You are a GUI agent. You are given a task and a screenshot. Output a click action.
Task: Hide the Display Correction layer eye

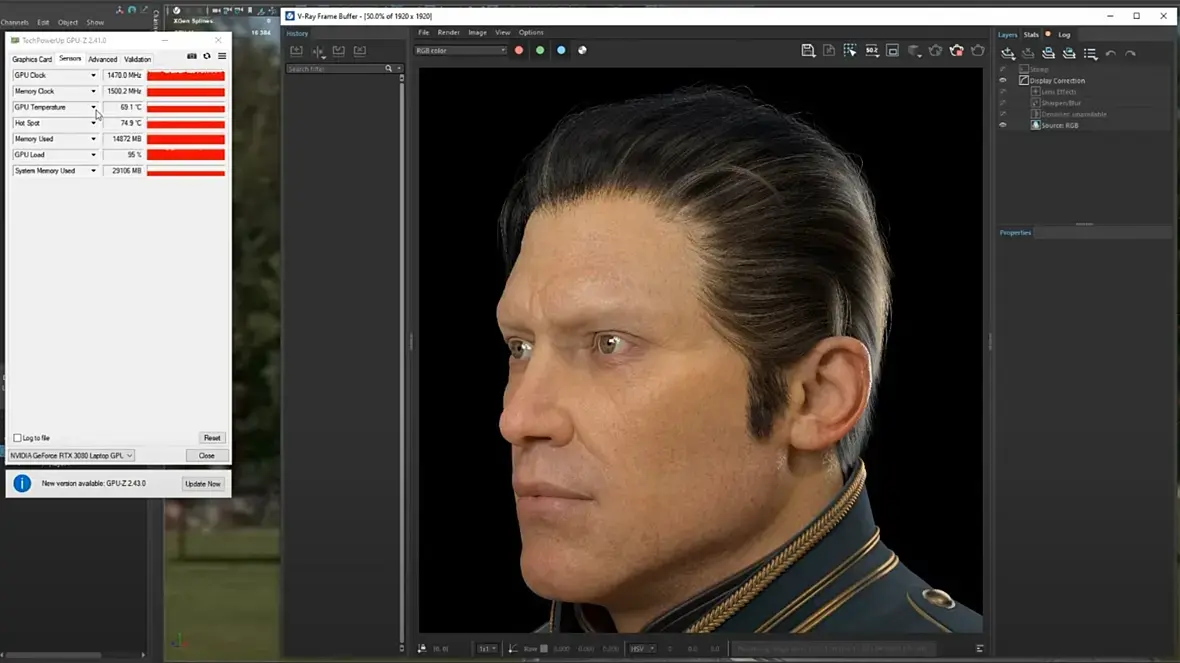[x=1003, y=81]
